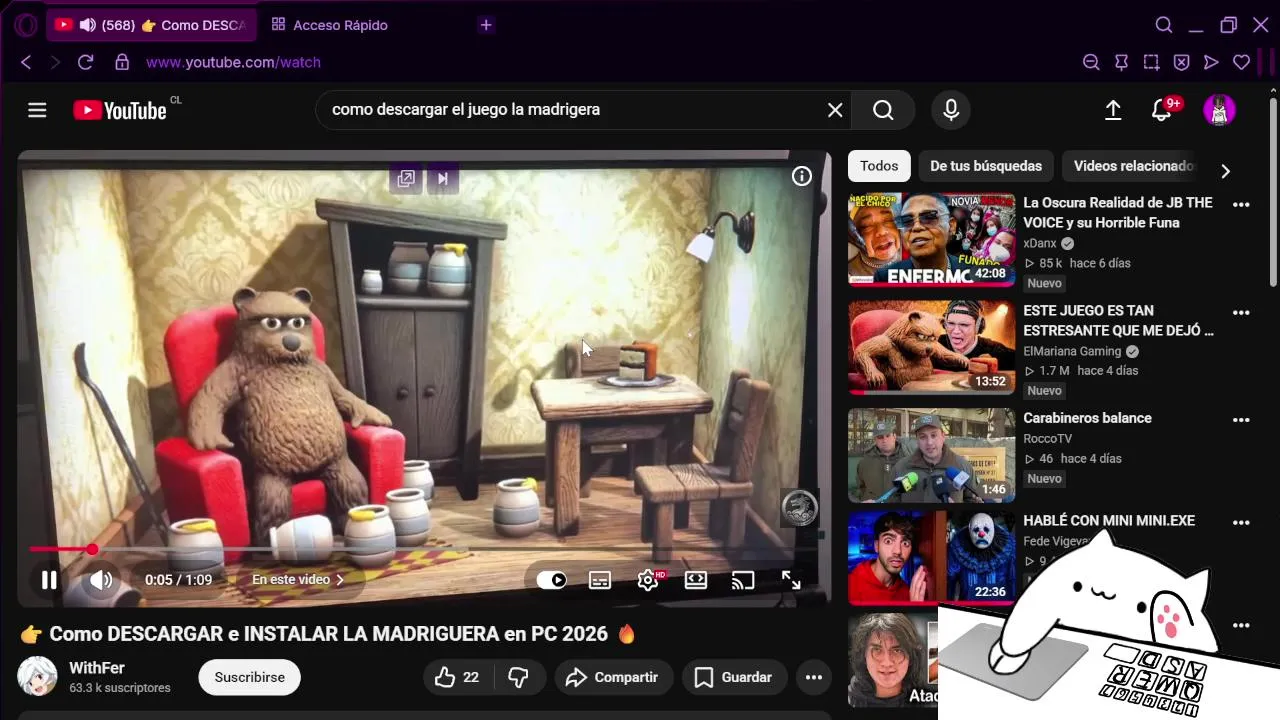The image size is (1280, 720).
Task: Start voice search with the microphone
Action: (951, 110)
